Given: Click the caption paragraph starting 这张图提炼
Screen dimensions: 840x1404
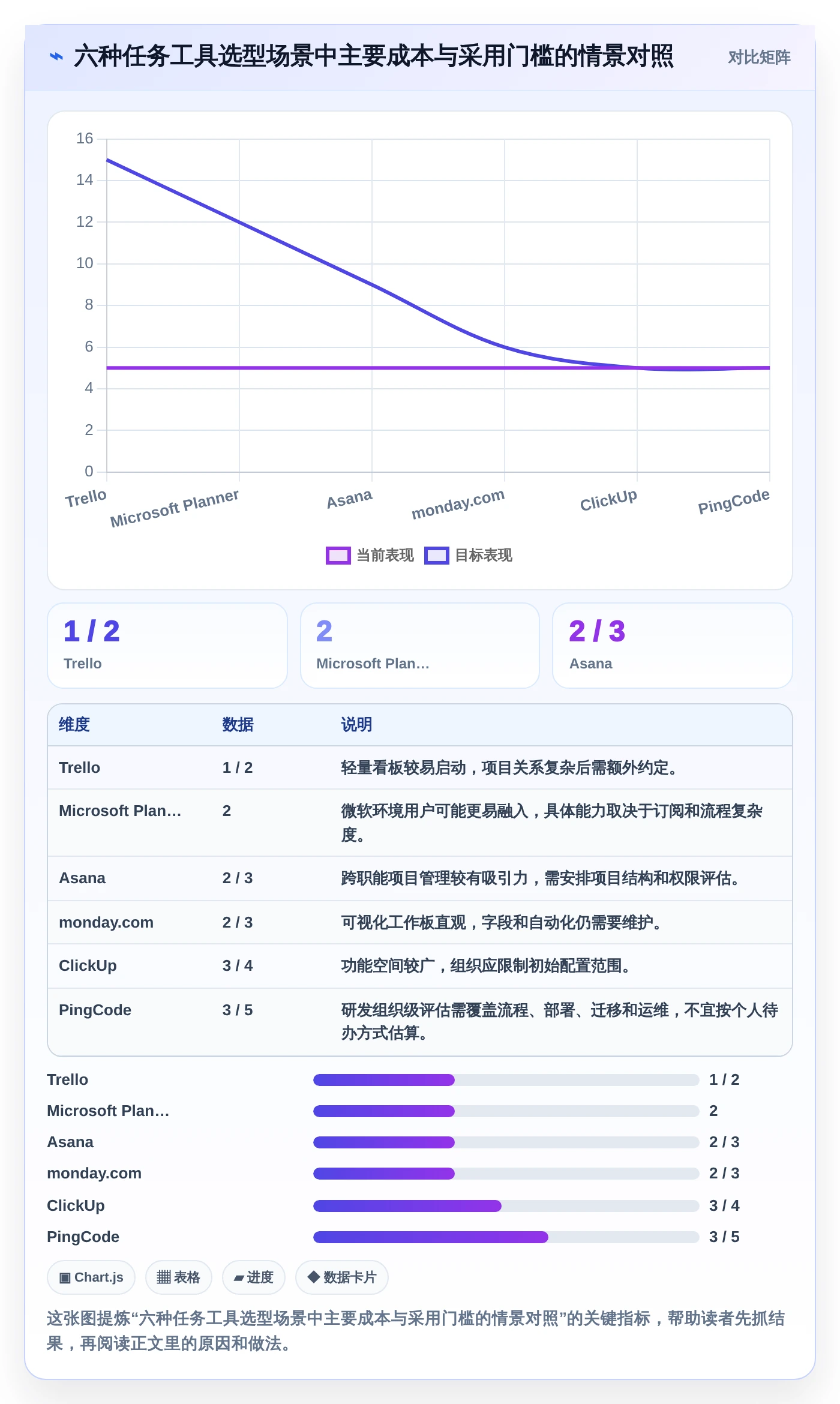Looking at the screenshot, I should 416,1331.
